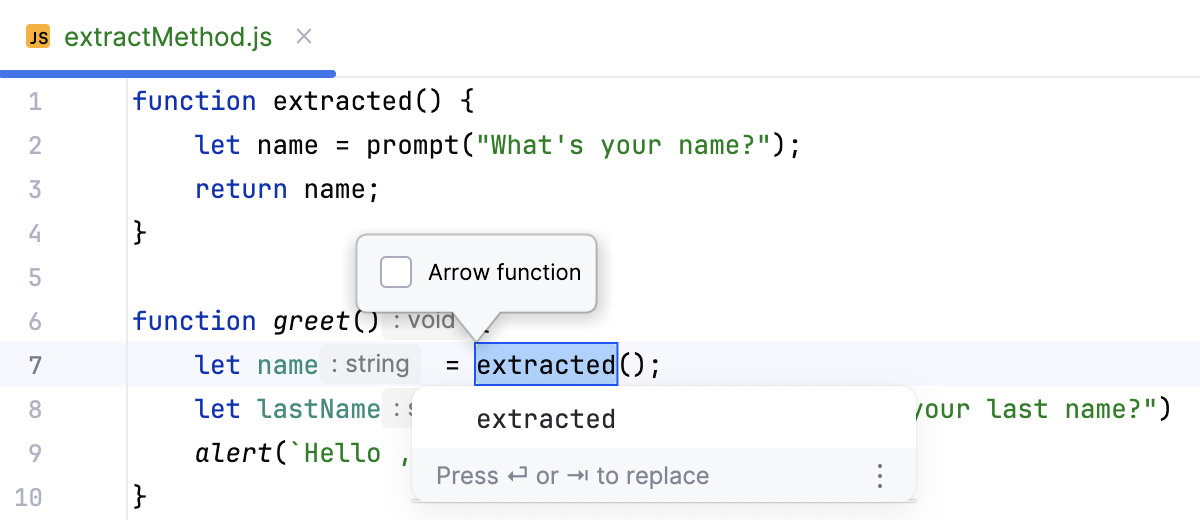The image size is (1200, 520).
Task: Enable the Arrow function checkbox
Action: [396, 272]
